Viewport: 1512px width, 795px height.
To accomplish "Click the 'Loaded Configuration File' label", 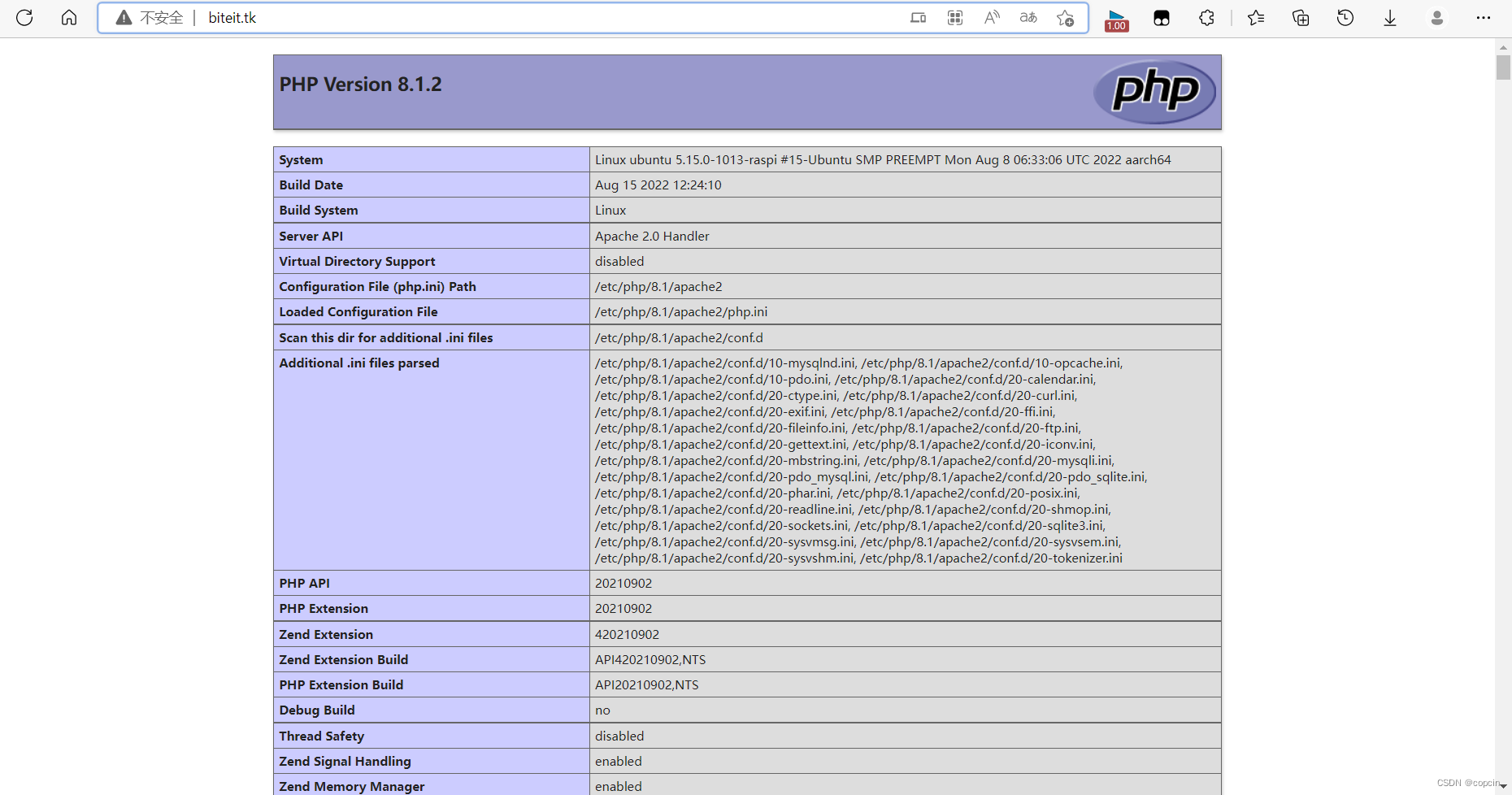I will [358, 312].
